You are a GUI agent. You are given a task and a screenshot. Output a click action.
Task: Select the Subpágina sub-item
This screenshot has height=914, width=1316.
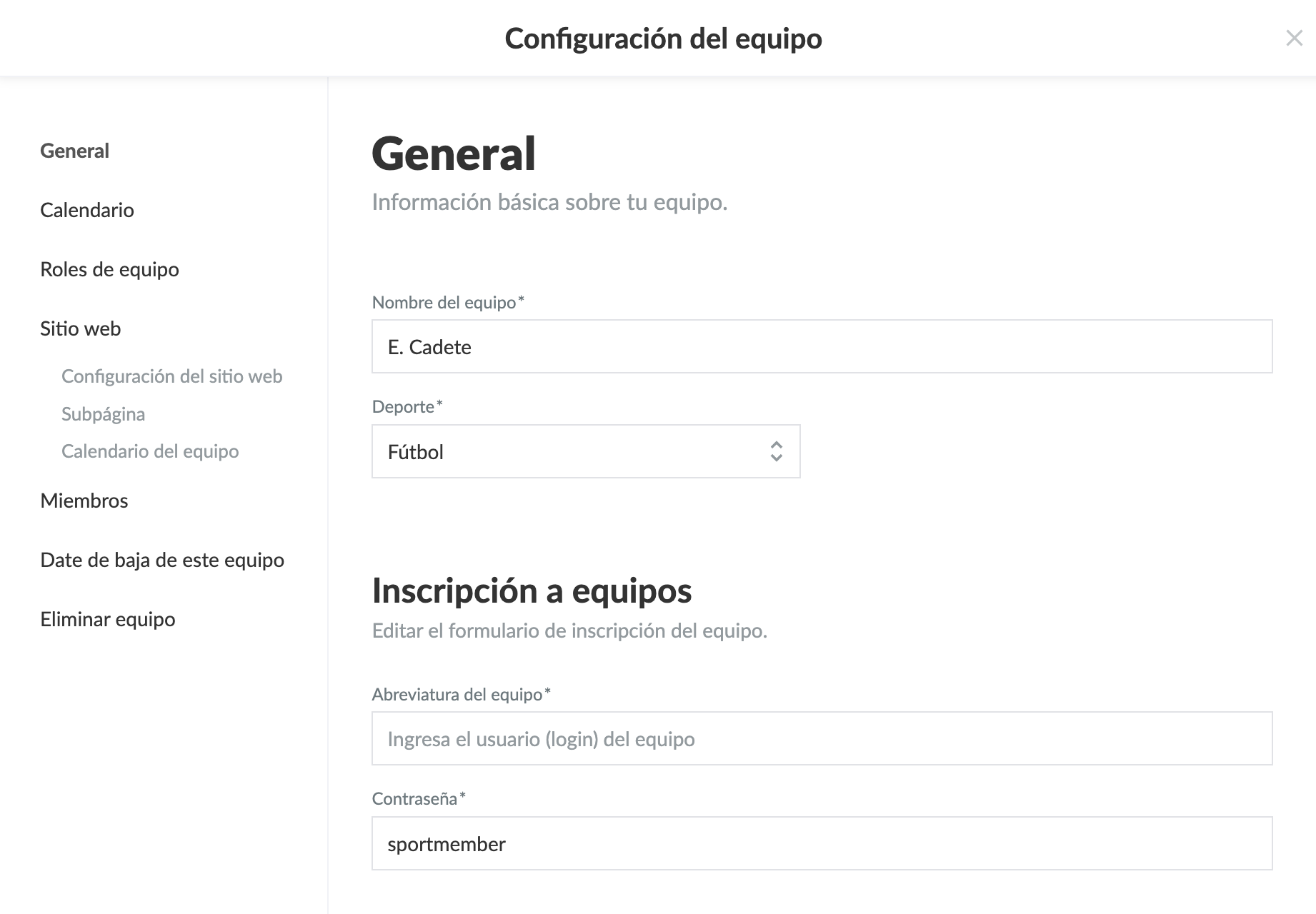click(103, 414)
